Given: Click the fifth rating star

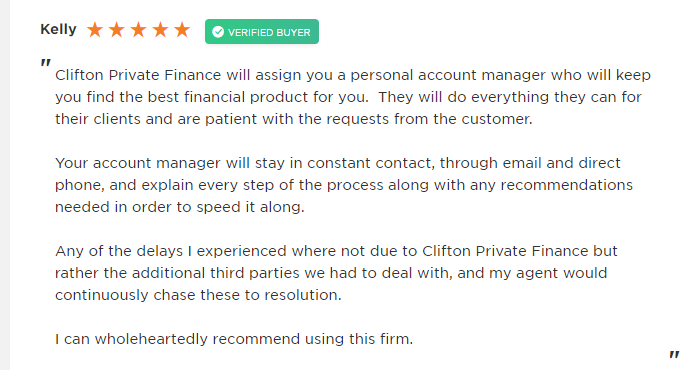Looking at the screenshot, I should click(x=182, y=30).
